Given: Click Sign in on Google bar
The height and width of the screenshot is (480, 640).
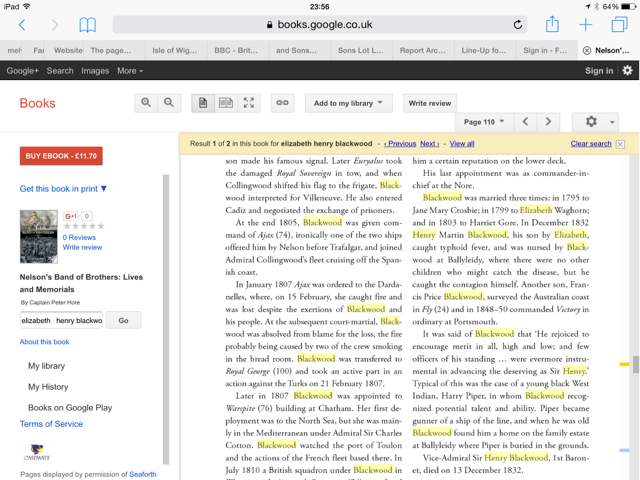Looking at the screenshot, I should click(x=599, y=71).
